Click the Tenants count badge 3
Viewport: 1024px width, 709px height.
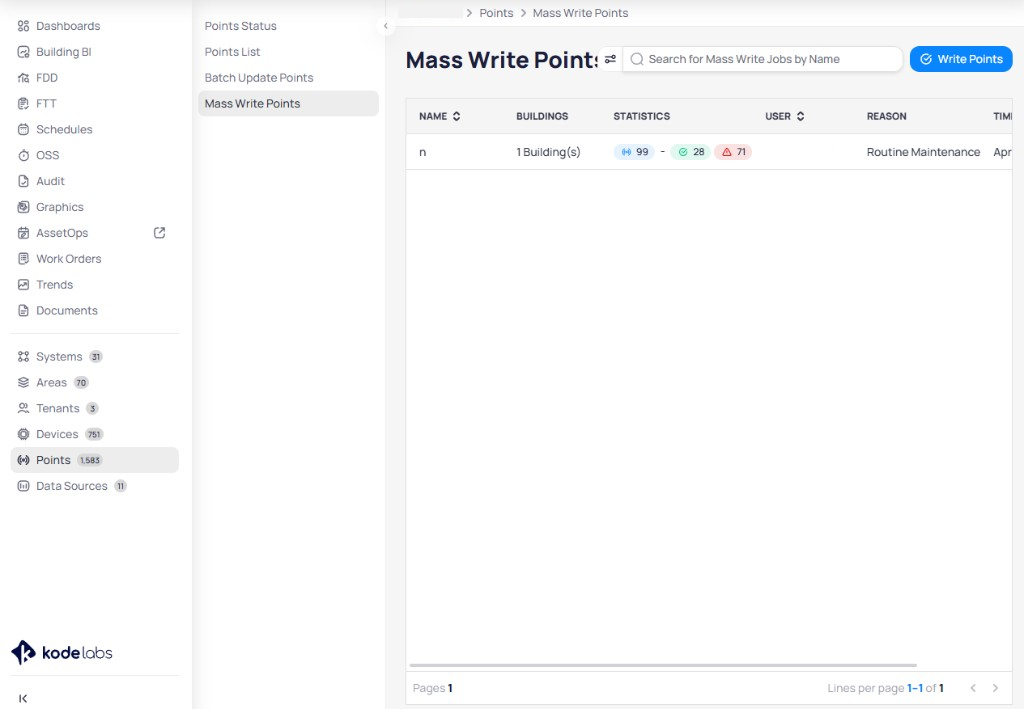93,409
